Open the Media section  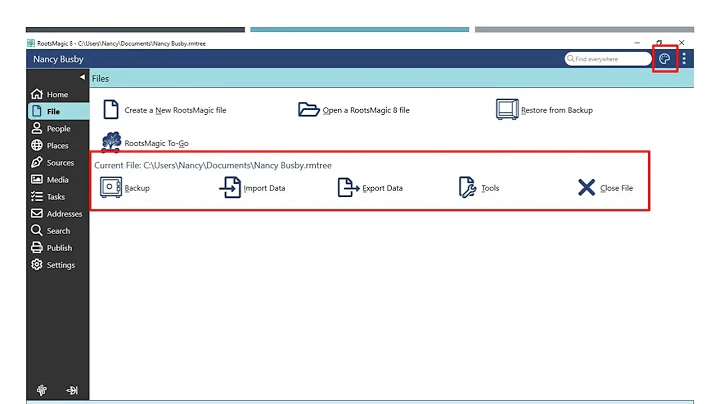click(x=58, y=180)
